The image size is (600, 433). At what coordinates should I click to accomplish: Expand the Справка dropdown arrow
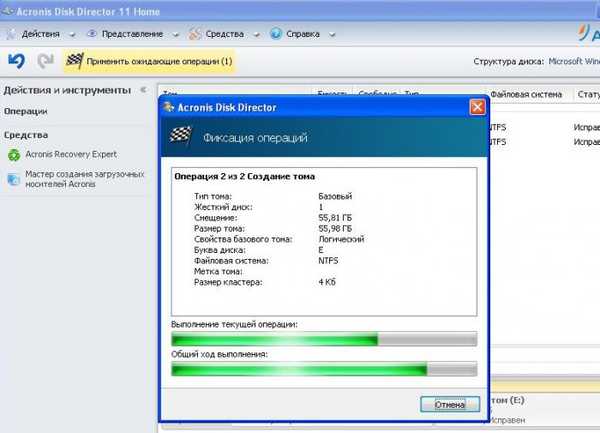click(332, 35)
